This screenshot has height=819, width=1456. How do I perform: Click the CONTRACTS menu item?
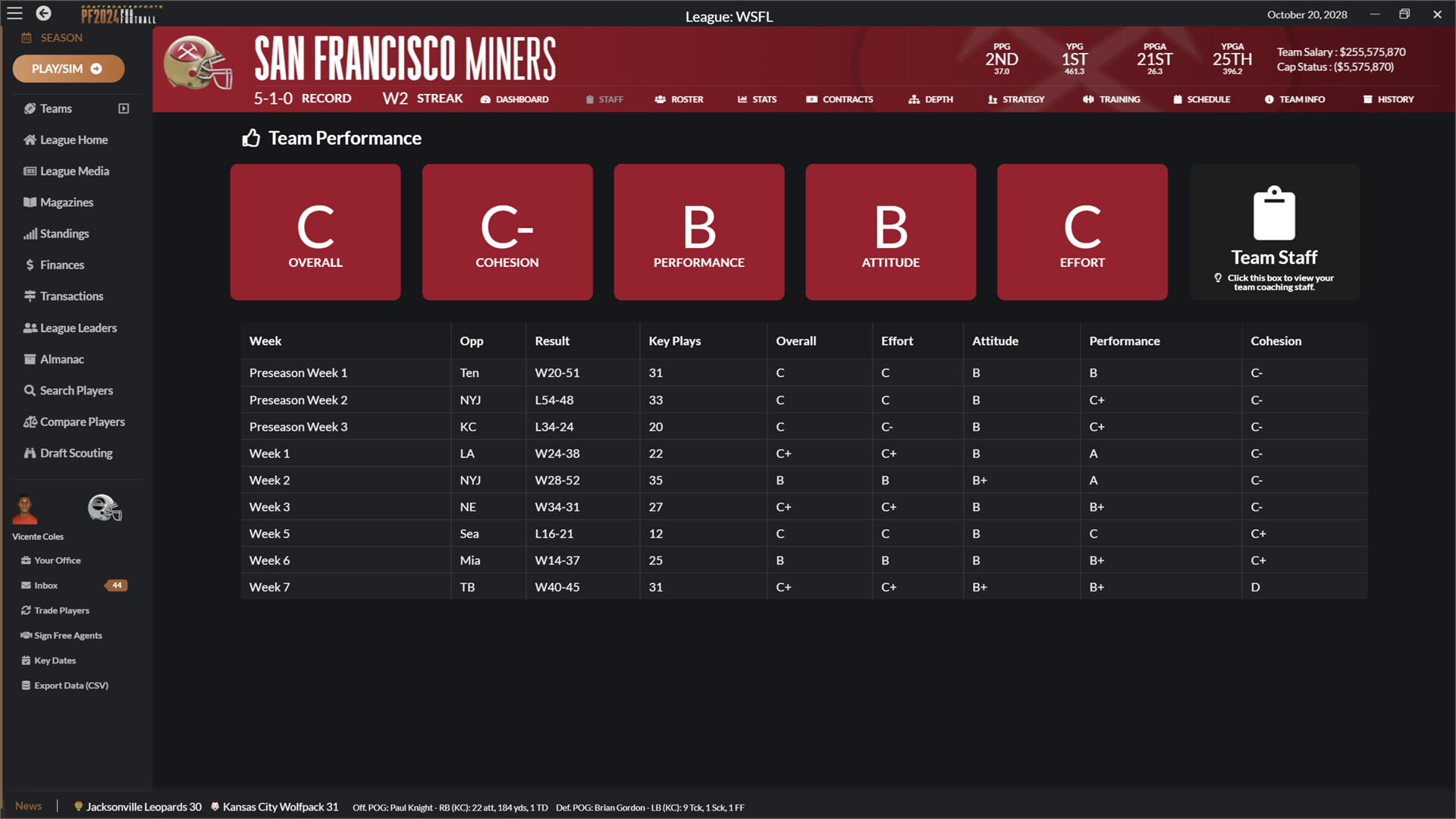(x=840, y=99)
